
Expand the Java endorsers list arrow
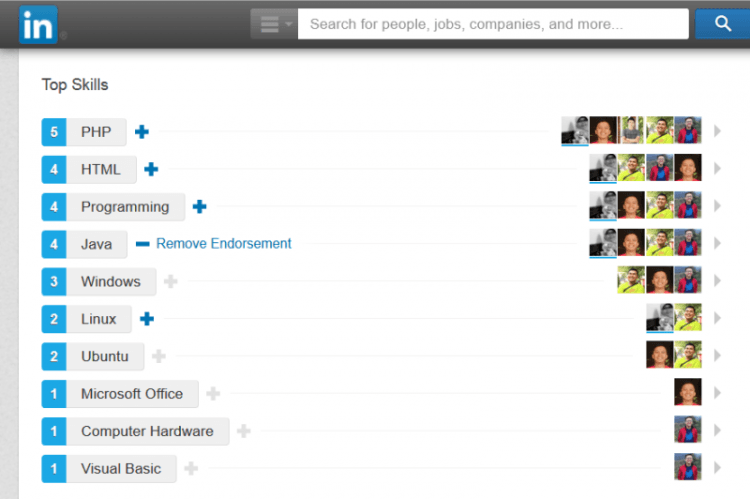[717, 243]
